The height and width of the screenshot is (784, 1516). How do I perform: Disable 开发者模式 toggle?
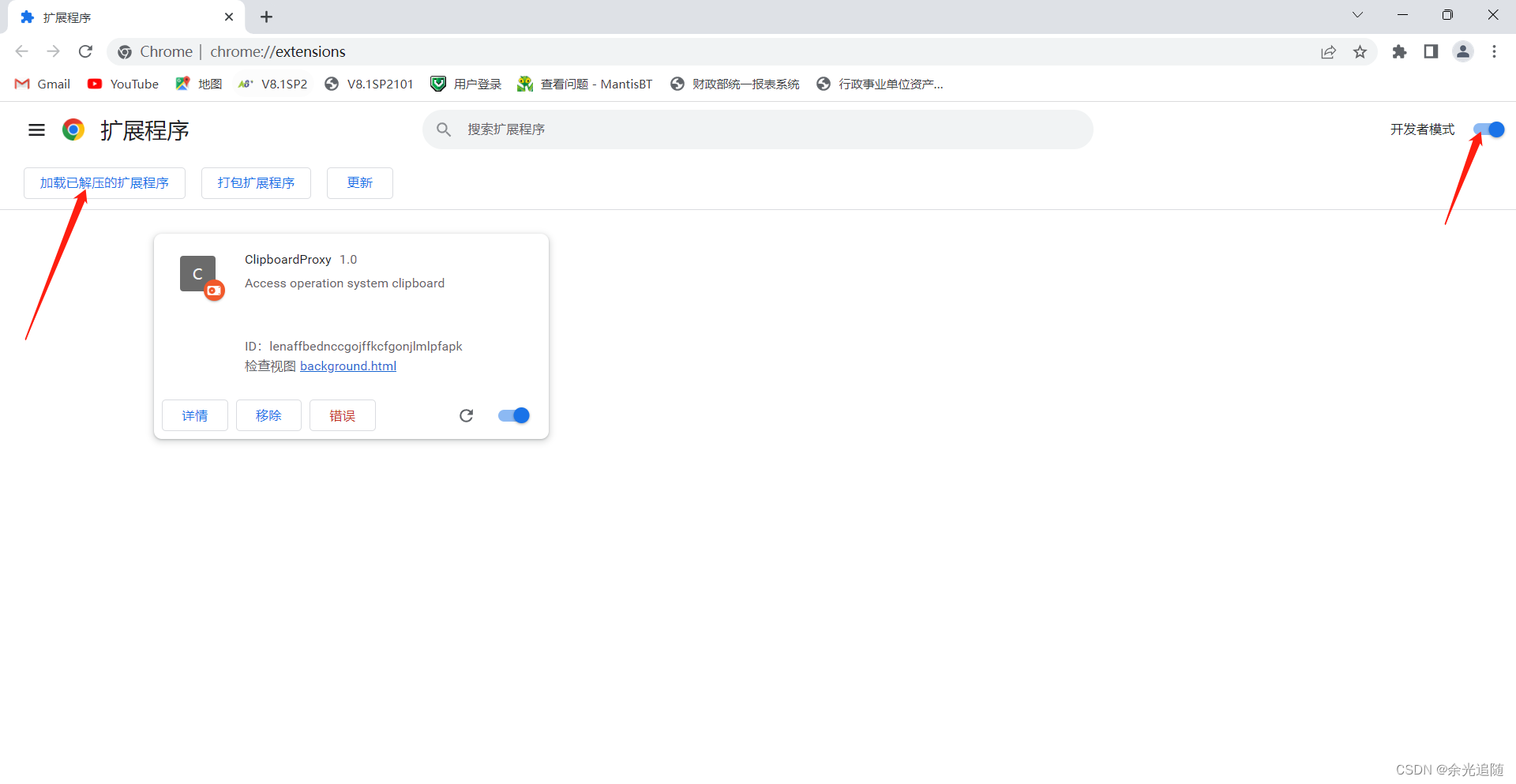[x=1489, y=129]
